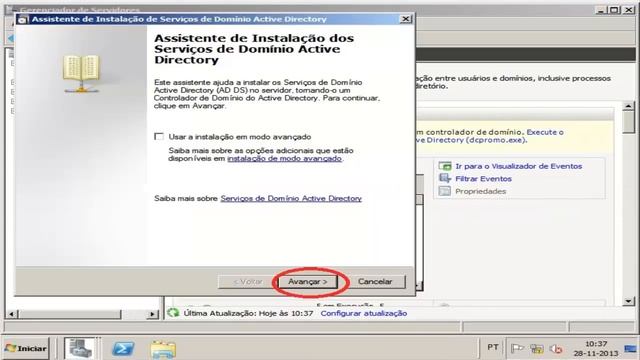
Task: Click the Action Center flag tray icon
Action: pos(517,349)
